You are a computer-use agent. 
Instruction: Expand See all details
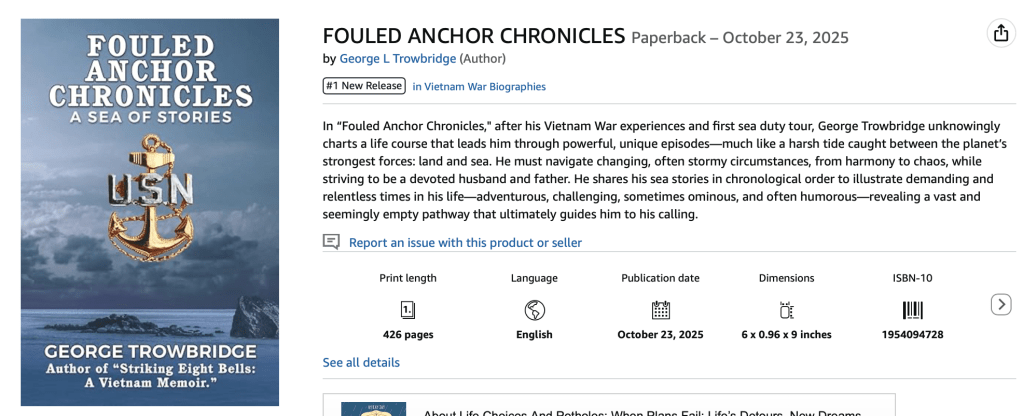point(361,362)
